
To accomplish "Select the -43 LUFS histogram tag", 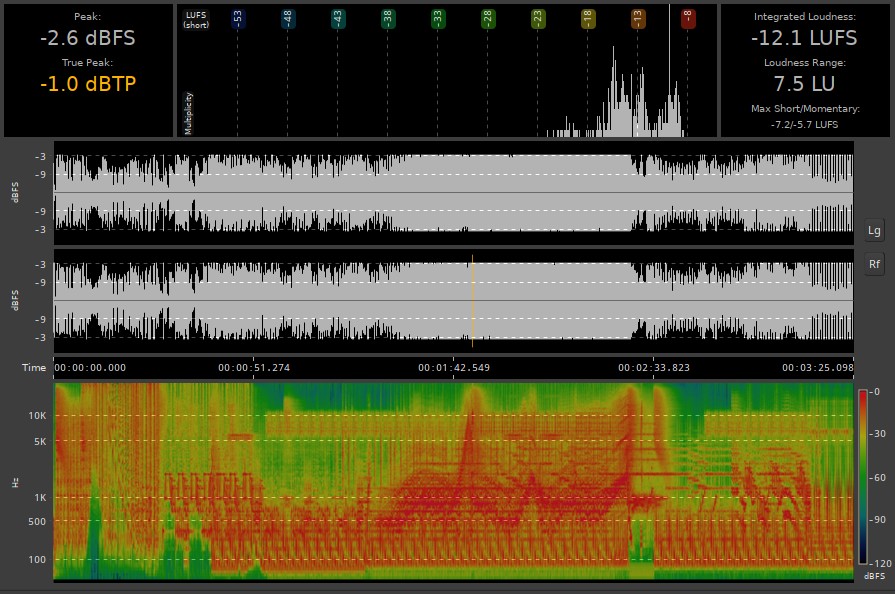I will [337, 18].
